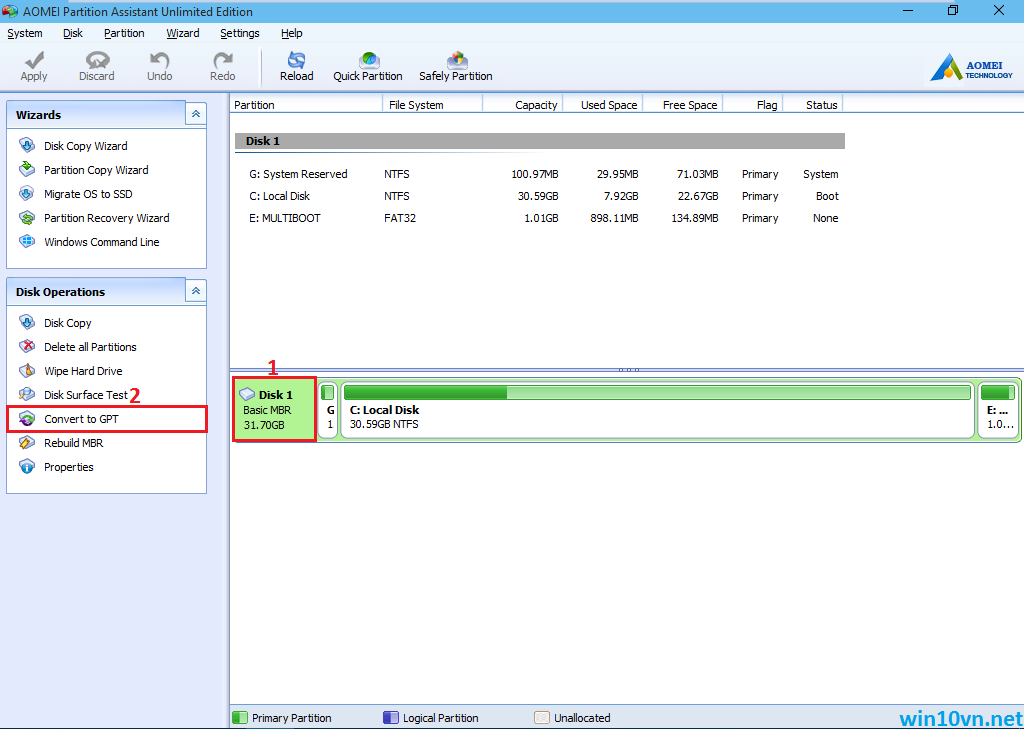Viewport: 1024px width, 729px height.
Task: Launch the Disk Copy Wizard
Action: point(85,146)
